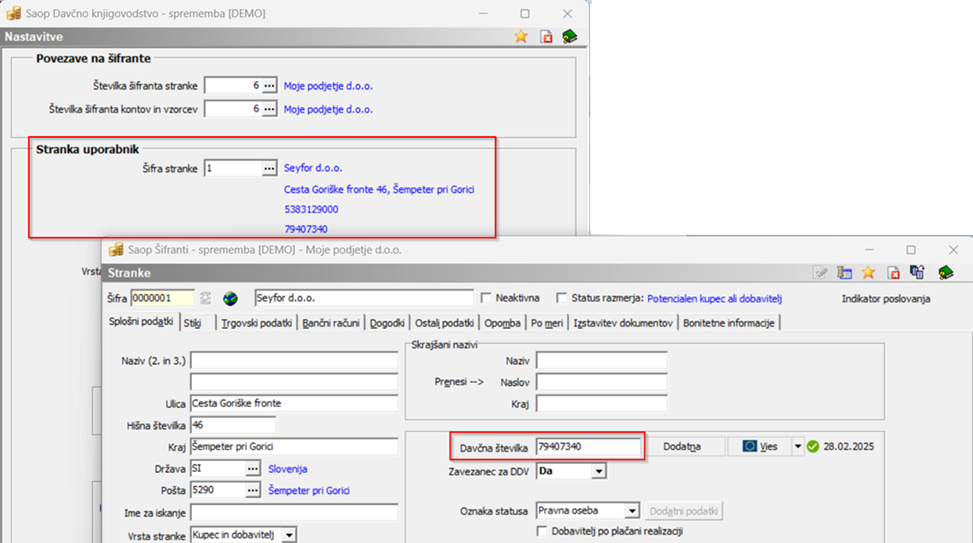The width and height of the screenshot is (973, 543).
Task: Click the Šempeter pri Gorici post link
Action: point(308,490)
